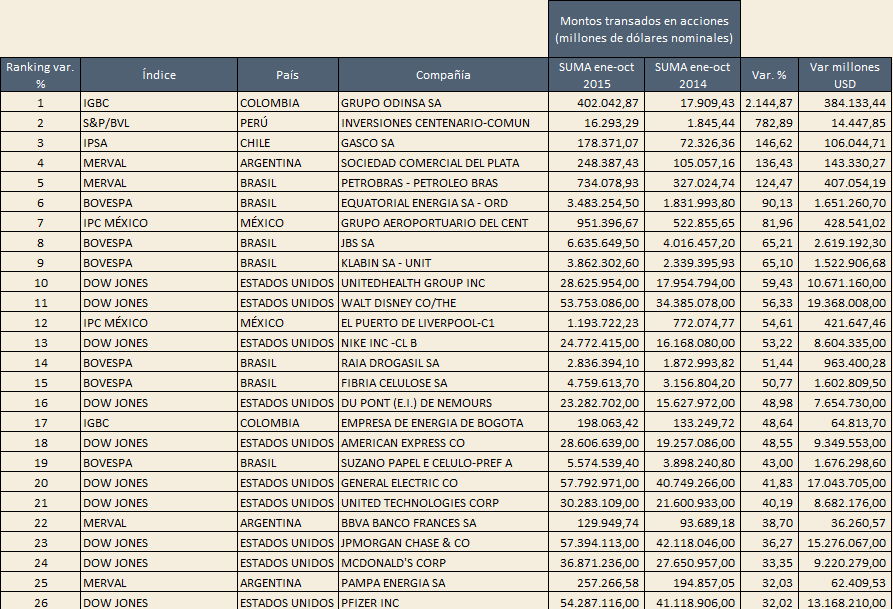Select "MCDONALD'S CORP" cell
The image size is (893, 609).
(x=443, y=562)
